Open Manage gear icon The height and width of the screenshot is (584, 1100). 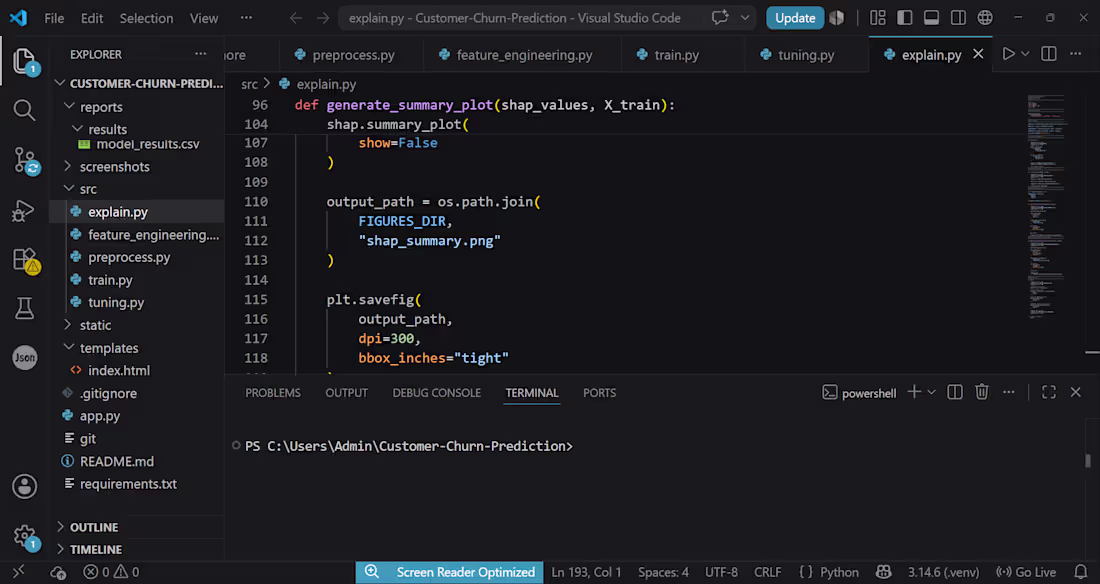pyautogui.click(x=25, y=537)
